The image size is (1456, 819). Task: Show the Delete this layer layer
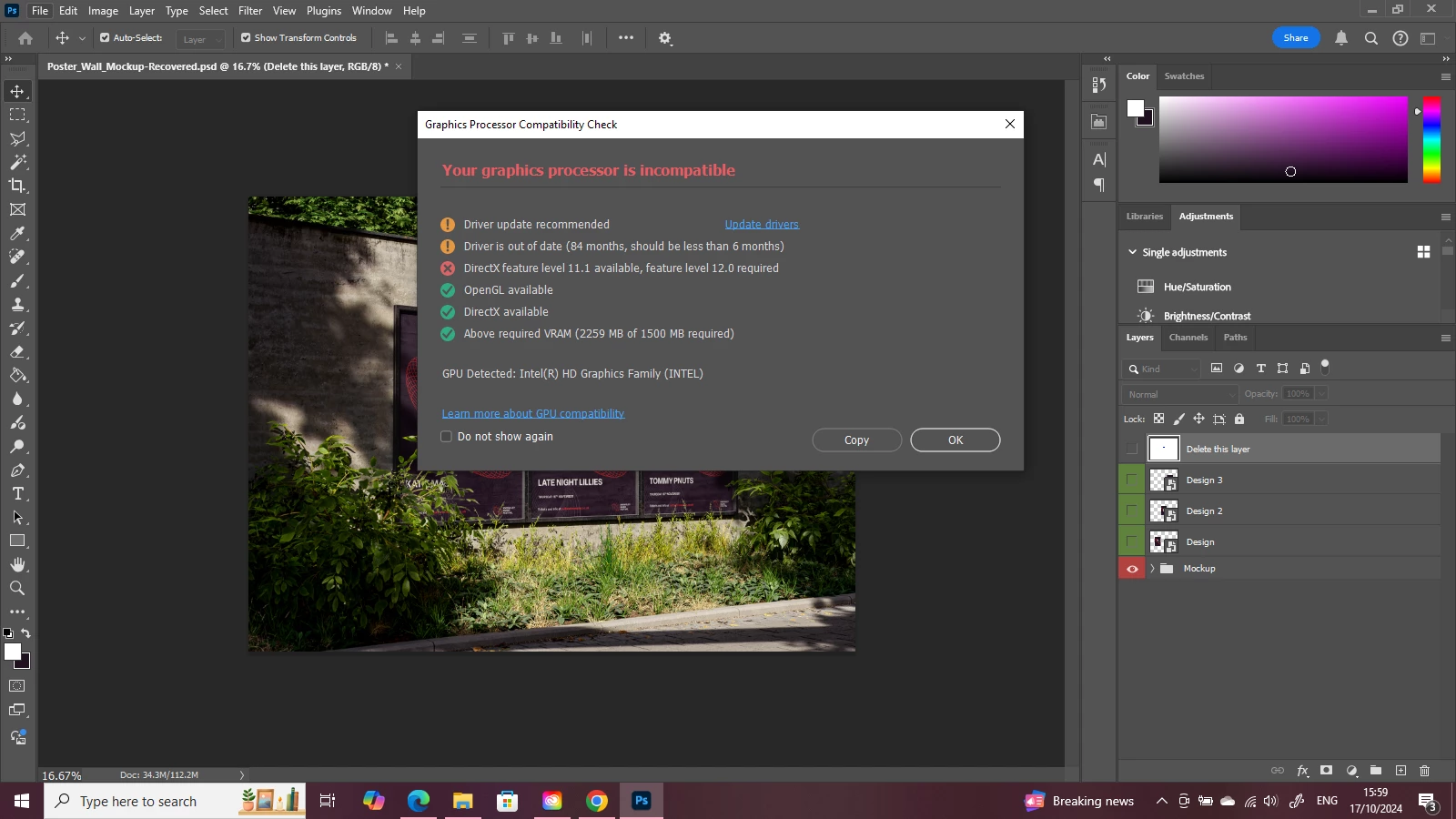pyautogui.click(x=1132, y=449)
